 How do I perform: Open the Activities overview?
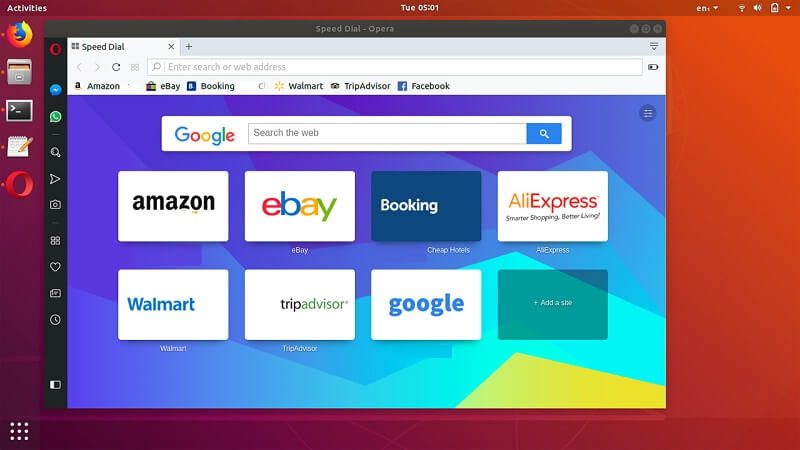(x=27, y=8)
